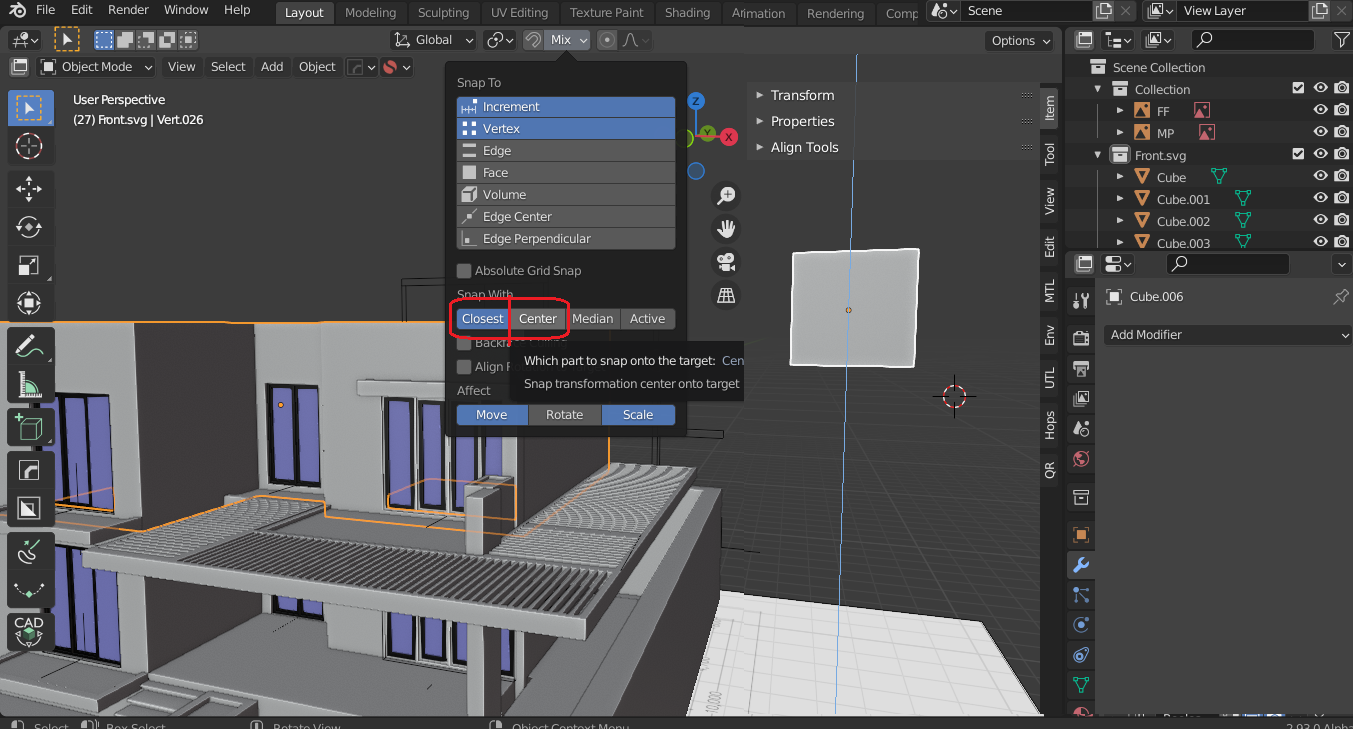Viewport: 1353px width, 729px height.
Task: Activate the Rotate tool in the toolbar
Action: tap(29, 227)
